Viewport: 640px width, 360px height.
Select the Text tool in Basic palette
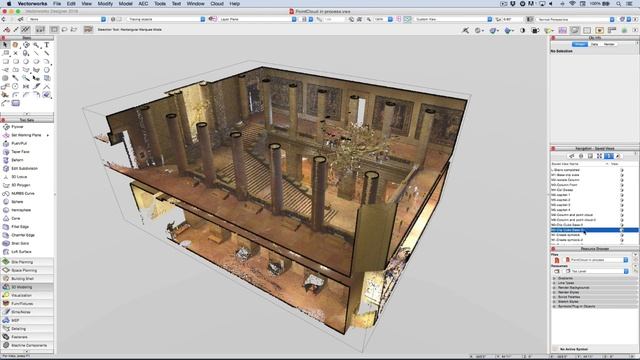pos(47,45)
